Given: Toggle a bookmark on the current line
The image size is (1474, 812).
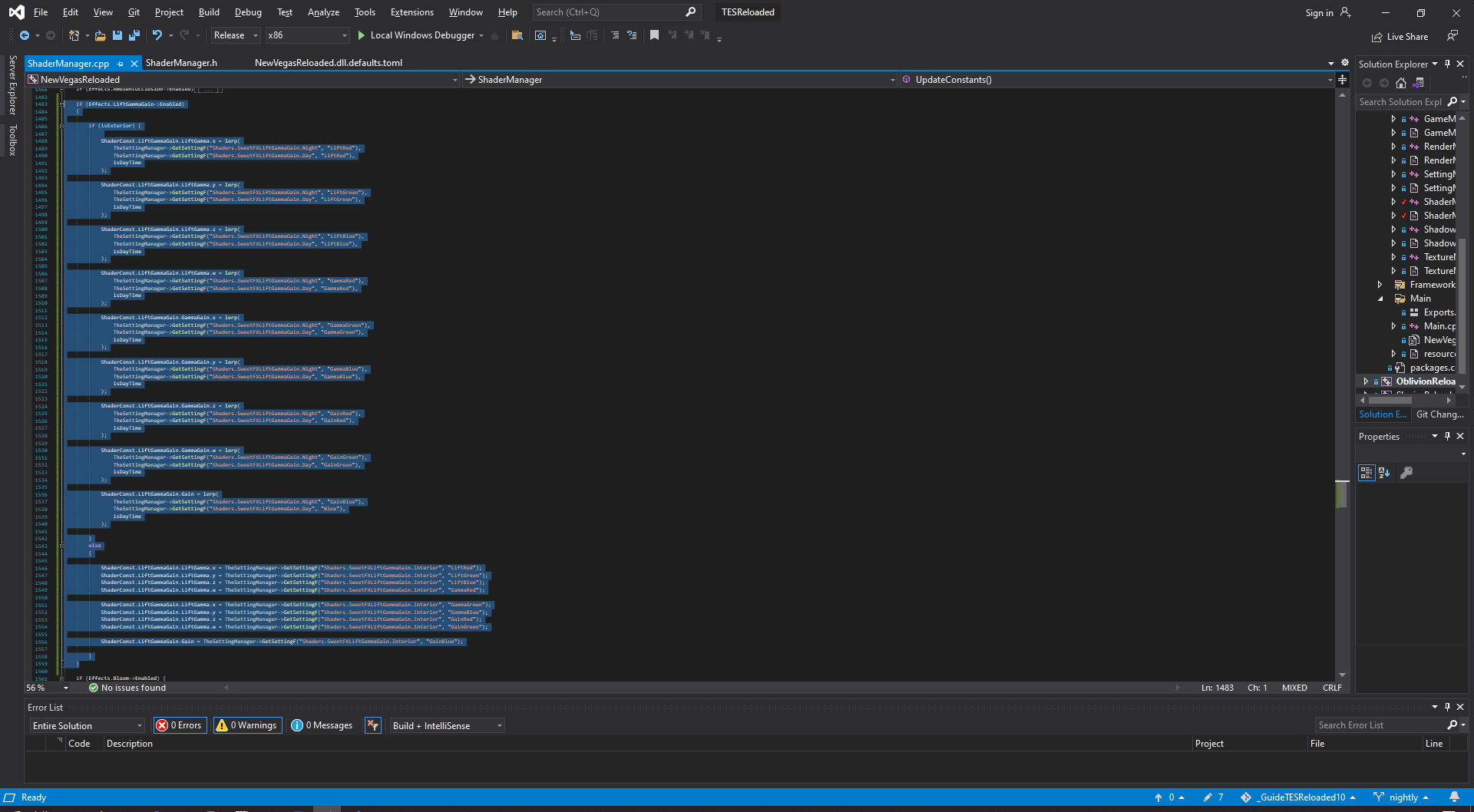Looking at the screenshot, I should coord(654,35).
